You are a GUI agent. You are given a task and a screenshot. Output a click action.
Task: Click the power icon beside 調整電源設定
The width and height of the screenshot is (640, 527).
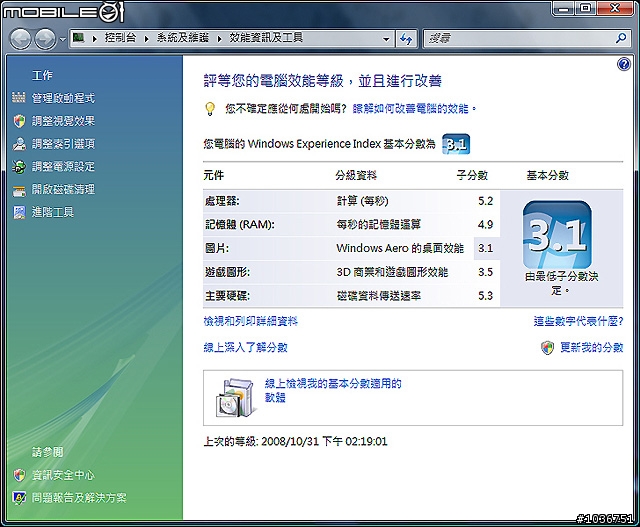click(19, 167)
